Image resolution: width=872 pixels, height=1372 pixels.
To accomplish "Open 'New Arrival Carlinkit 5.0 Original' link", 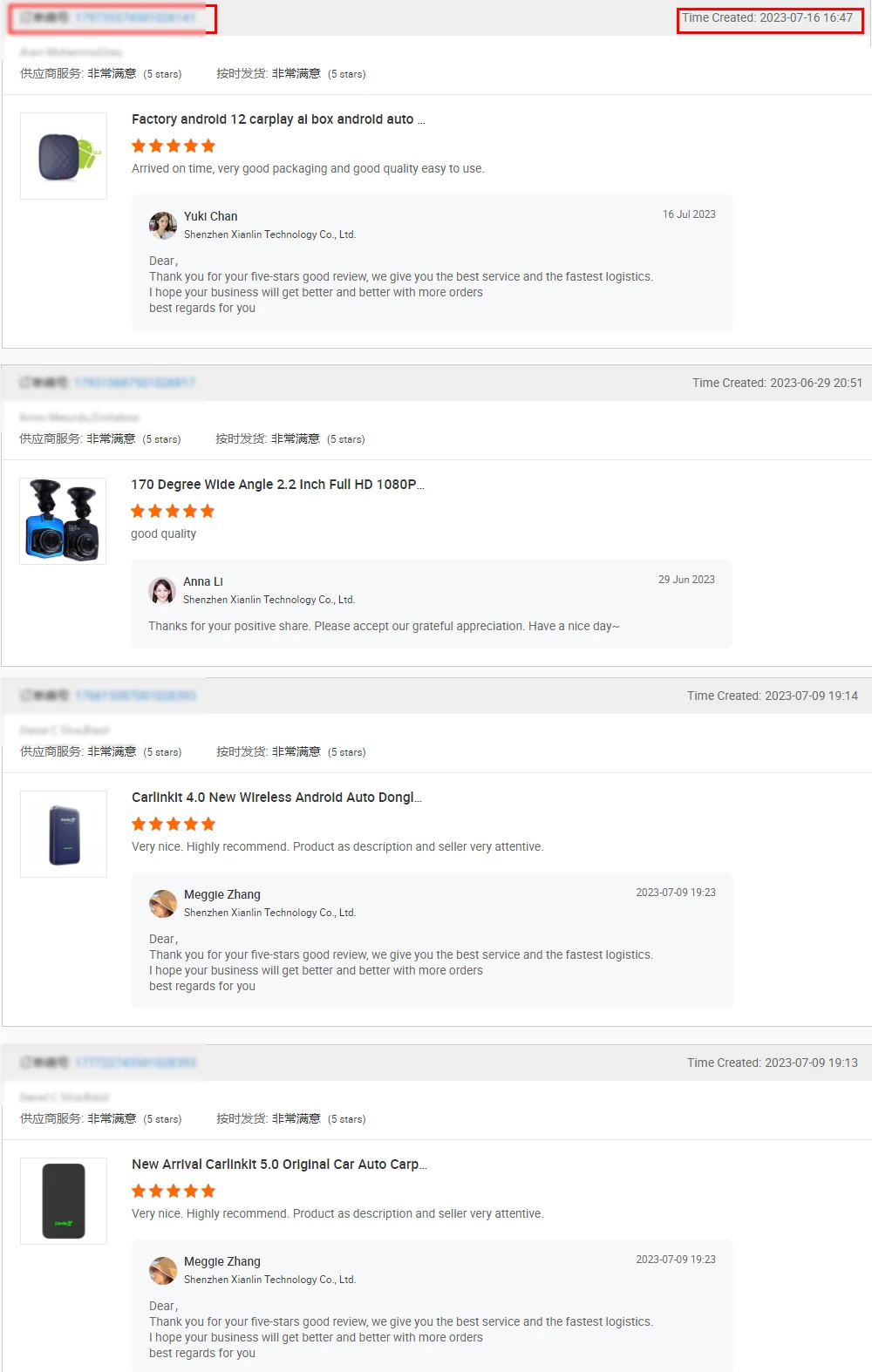I will (x=279, y=1165).
